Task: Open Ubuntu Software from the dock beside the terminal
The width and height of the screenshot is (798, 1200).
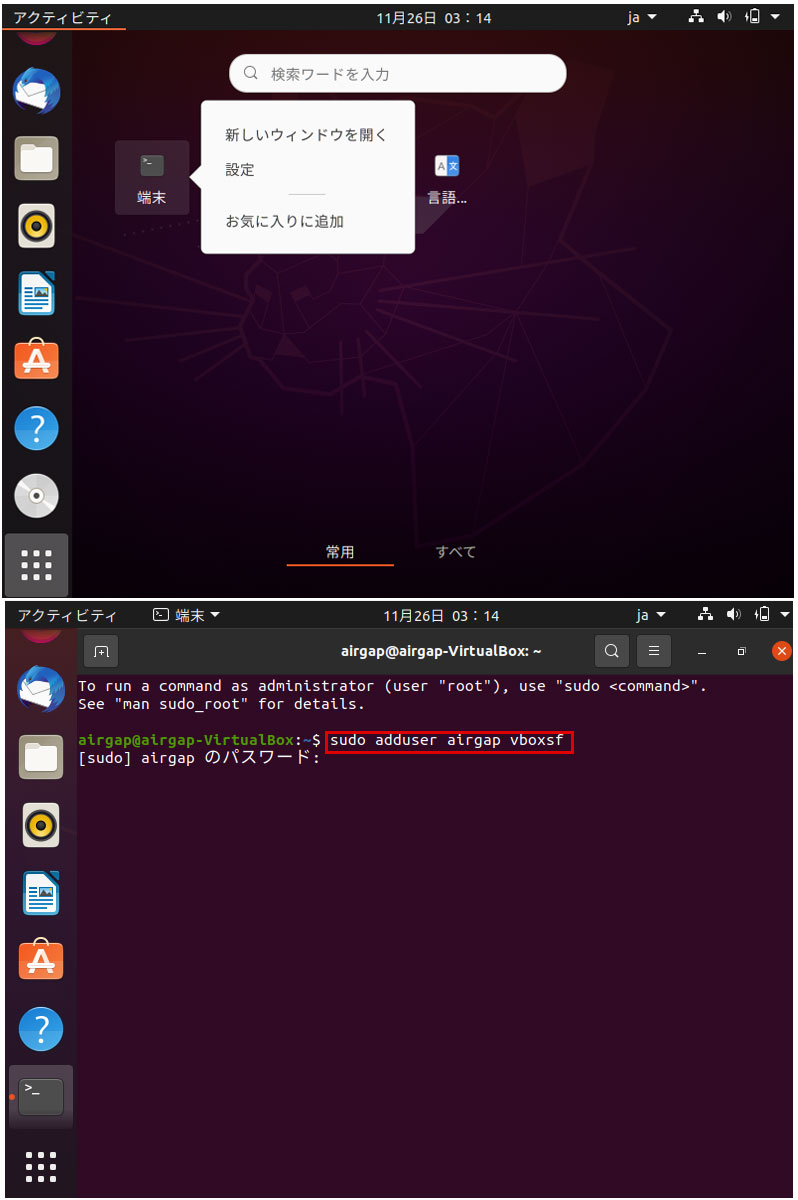Action: click(x=41, y=960)
